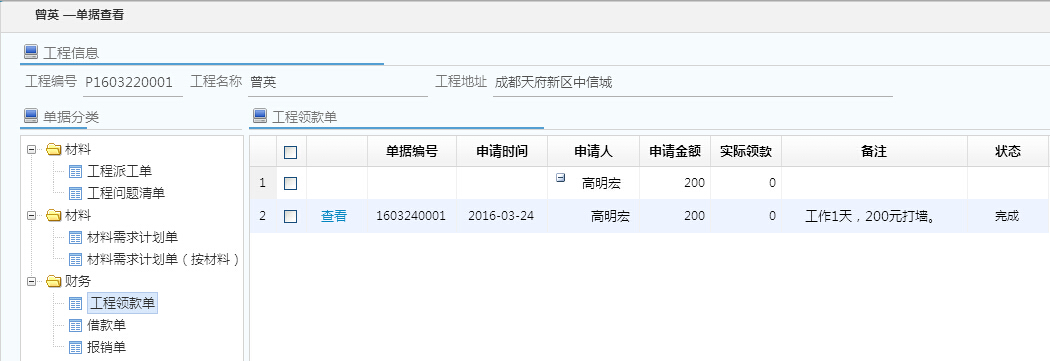This screenshot has width=1050, height=361.
Task: Check the checkbox in row 1
Action: 291,183
